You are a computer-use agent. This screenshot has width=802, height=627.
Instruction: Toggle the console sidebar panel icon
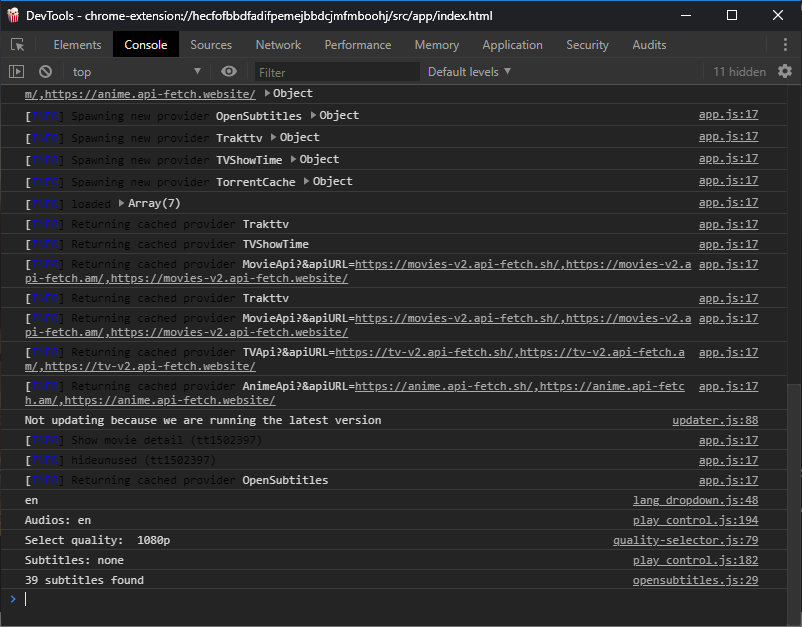pyautogui.click(x=16, y=72)
